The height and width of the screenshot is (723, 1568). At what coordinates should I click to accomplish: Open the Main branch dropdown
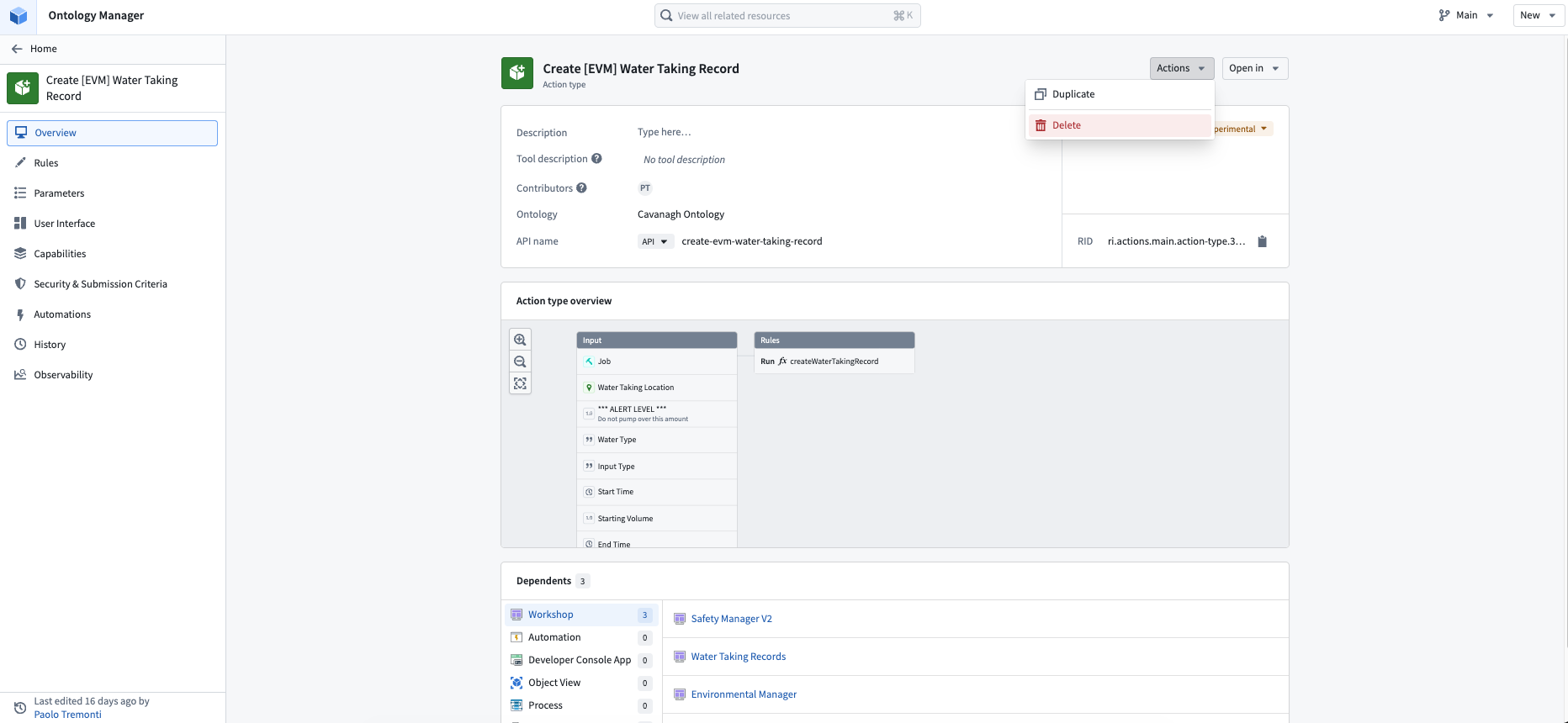tap(1466, 15)
